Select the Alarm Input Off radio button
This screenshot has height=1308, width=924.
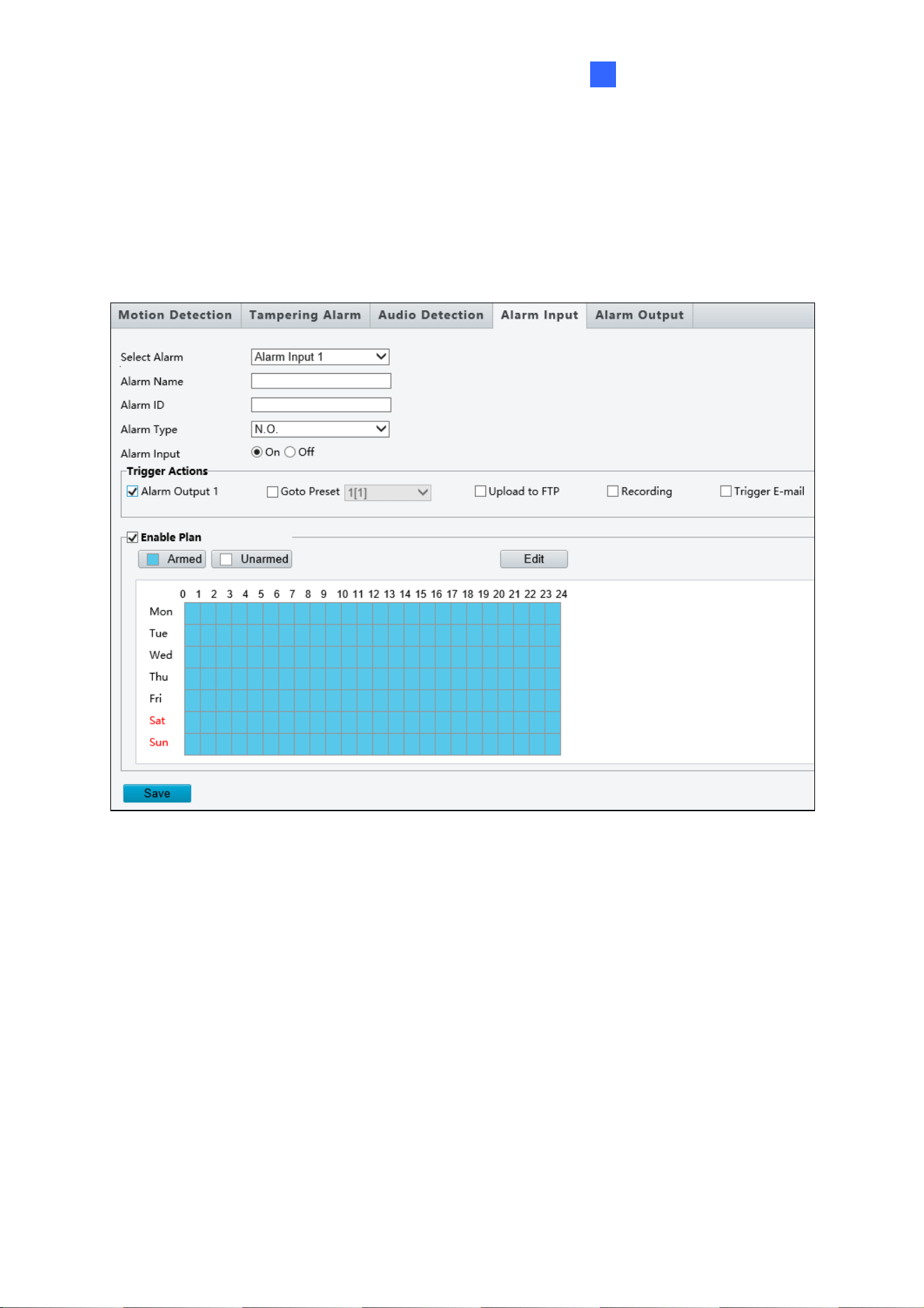click(290, 452)
